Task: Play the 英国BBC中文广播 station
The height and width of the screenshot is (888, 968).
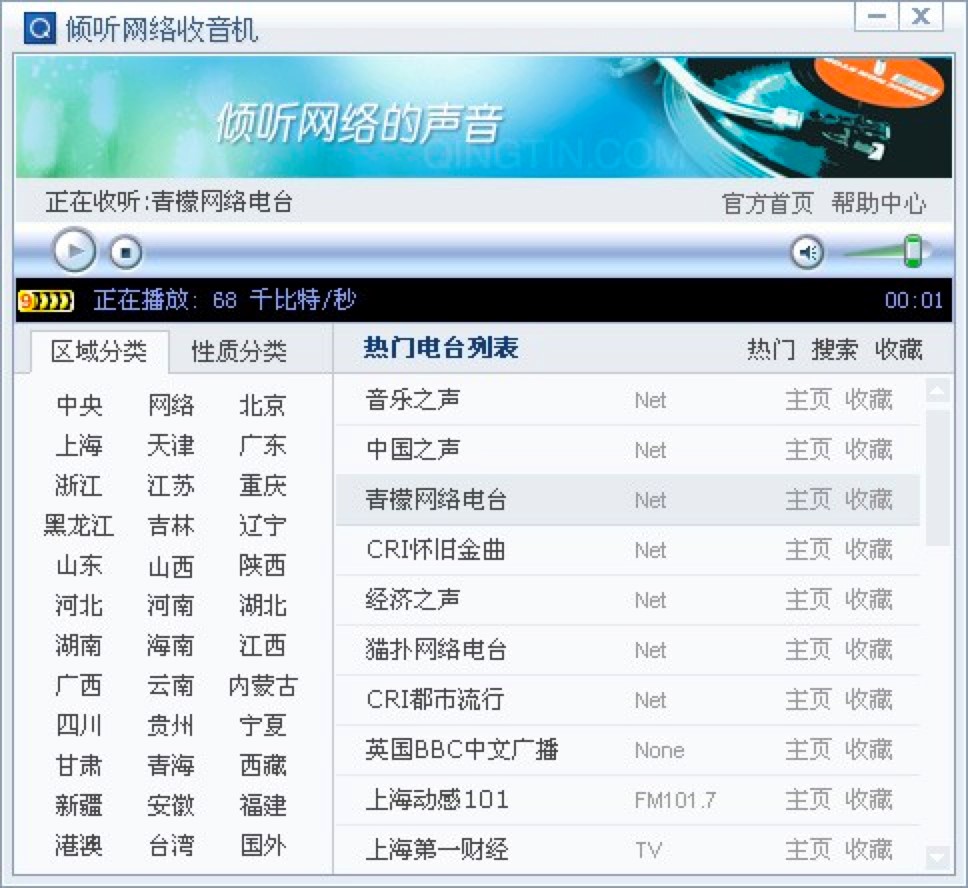Action: click(462, 750)
